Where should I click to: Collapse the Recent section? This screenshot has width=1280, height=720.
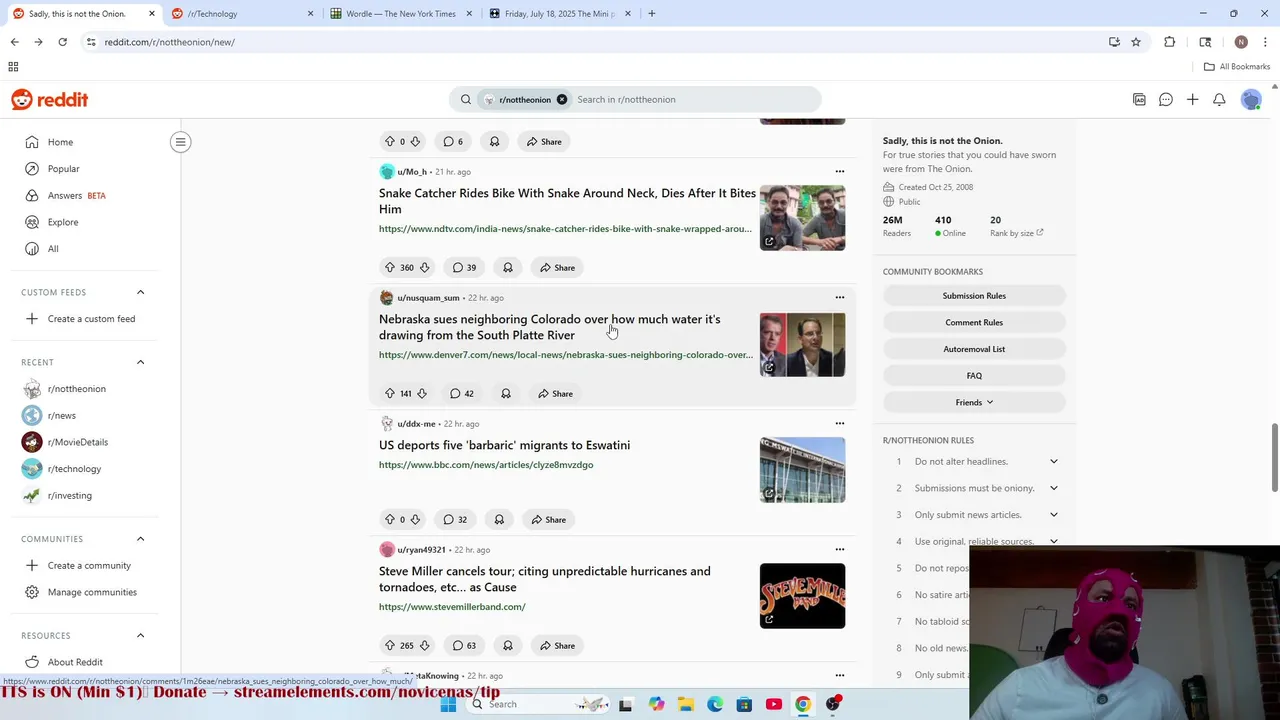pyautogui.click(x=140, y=362)
